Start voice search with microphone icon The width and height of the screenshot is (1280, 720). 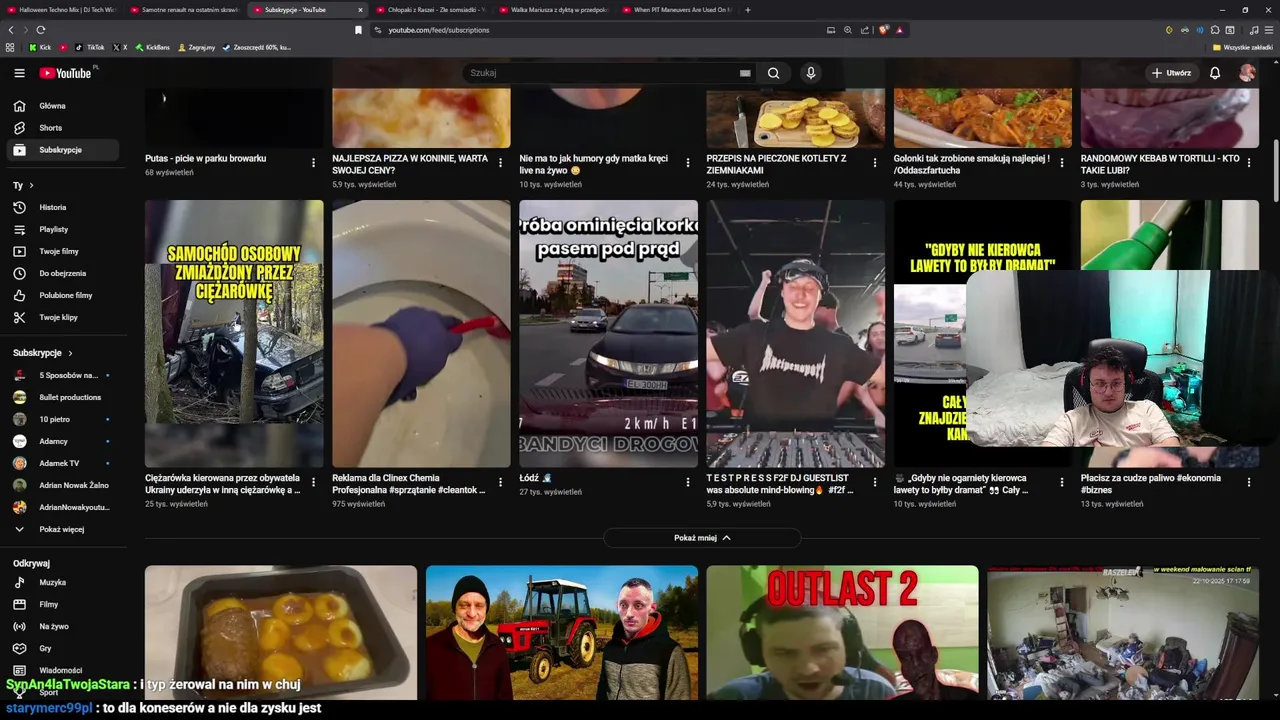click(x=811, y=73)
